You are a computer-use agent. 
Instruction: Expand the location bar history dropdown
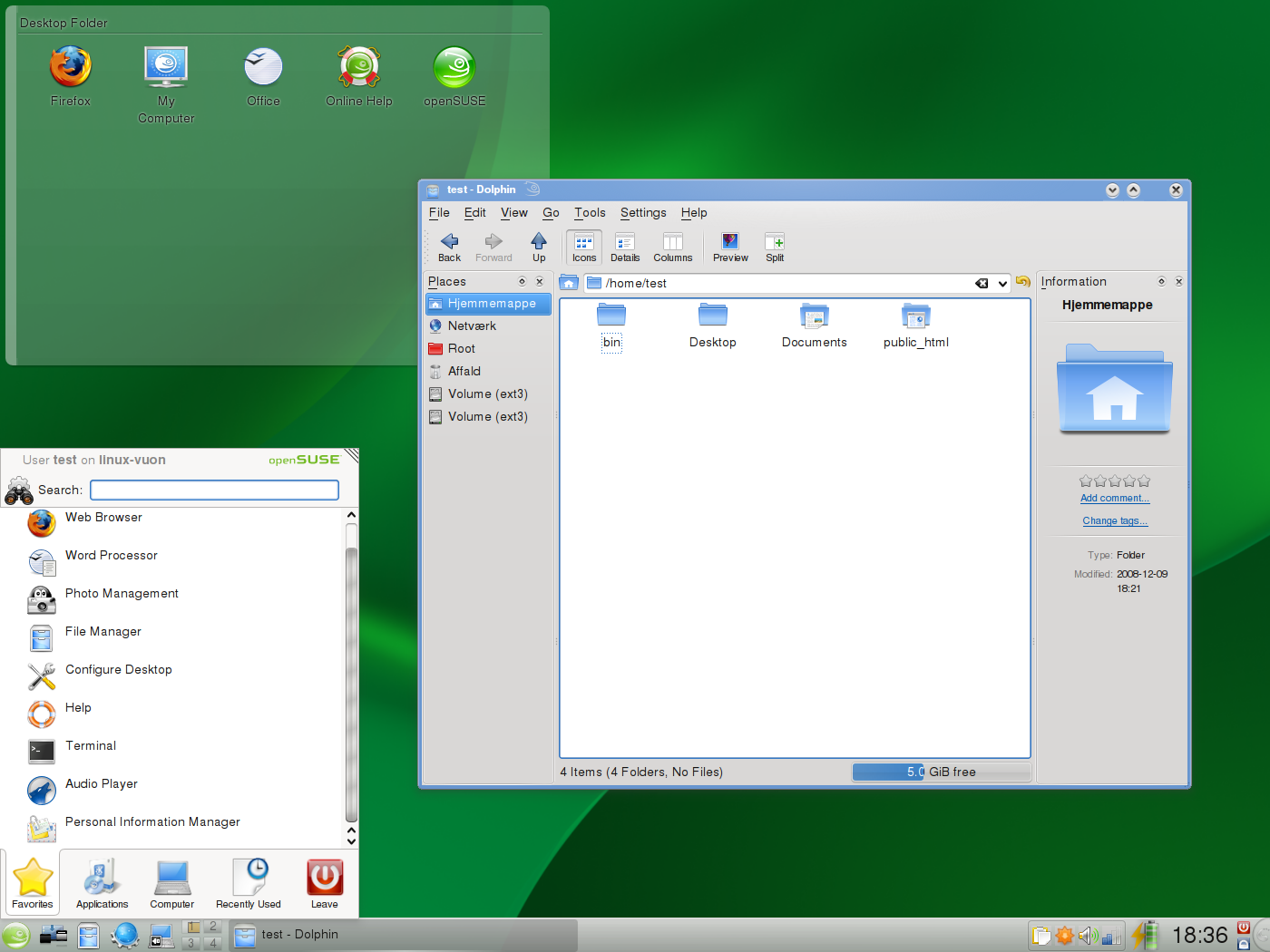click(1002, 284)
